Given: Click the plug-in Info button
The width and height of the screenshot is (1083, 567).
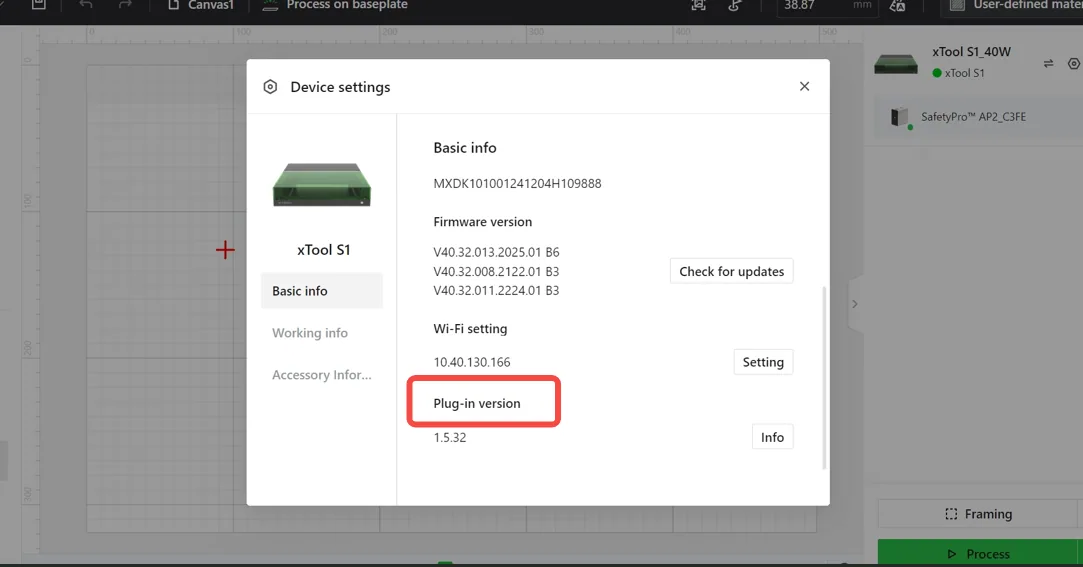Looking at the screenshot, I should (x=772, y=437).
